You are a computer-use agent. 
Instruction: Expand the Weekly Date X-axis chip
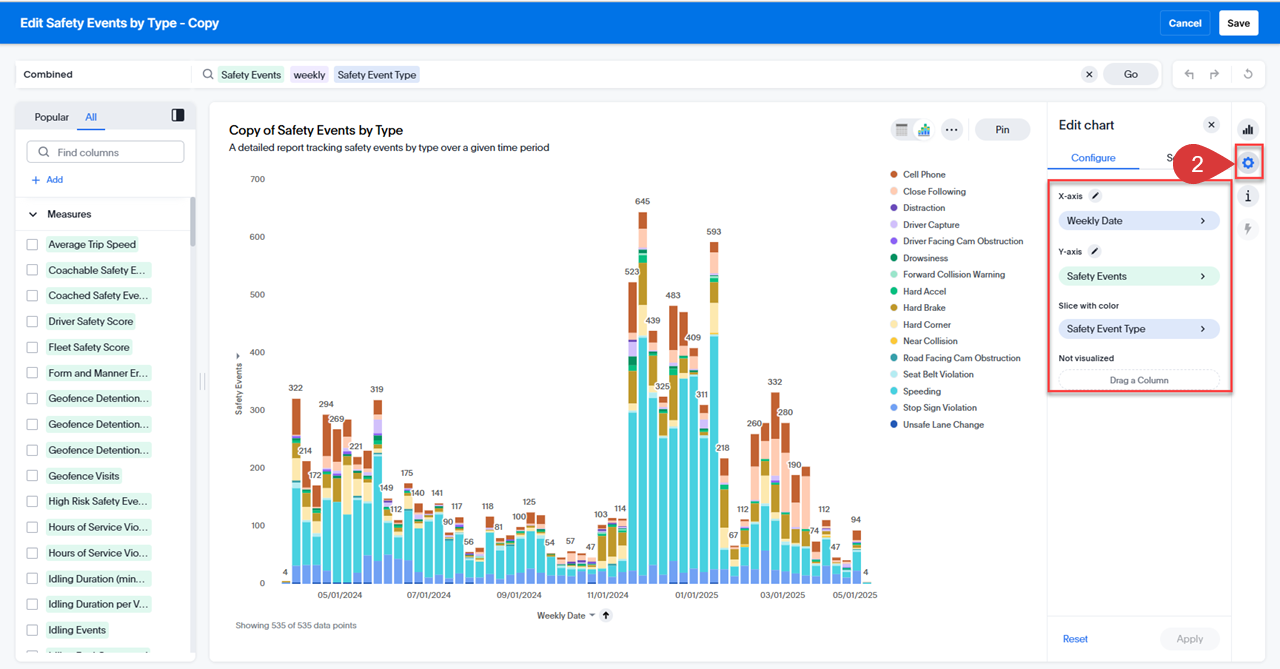click(1138, 221)
